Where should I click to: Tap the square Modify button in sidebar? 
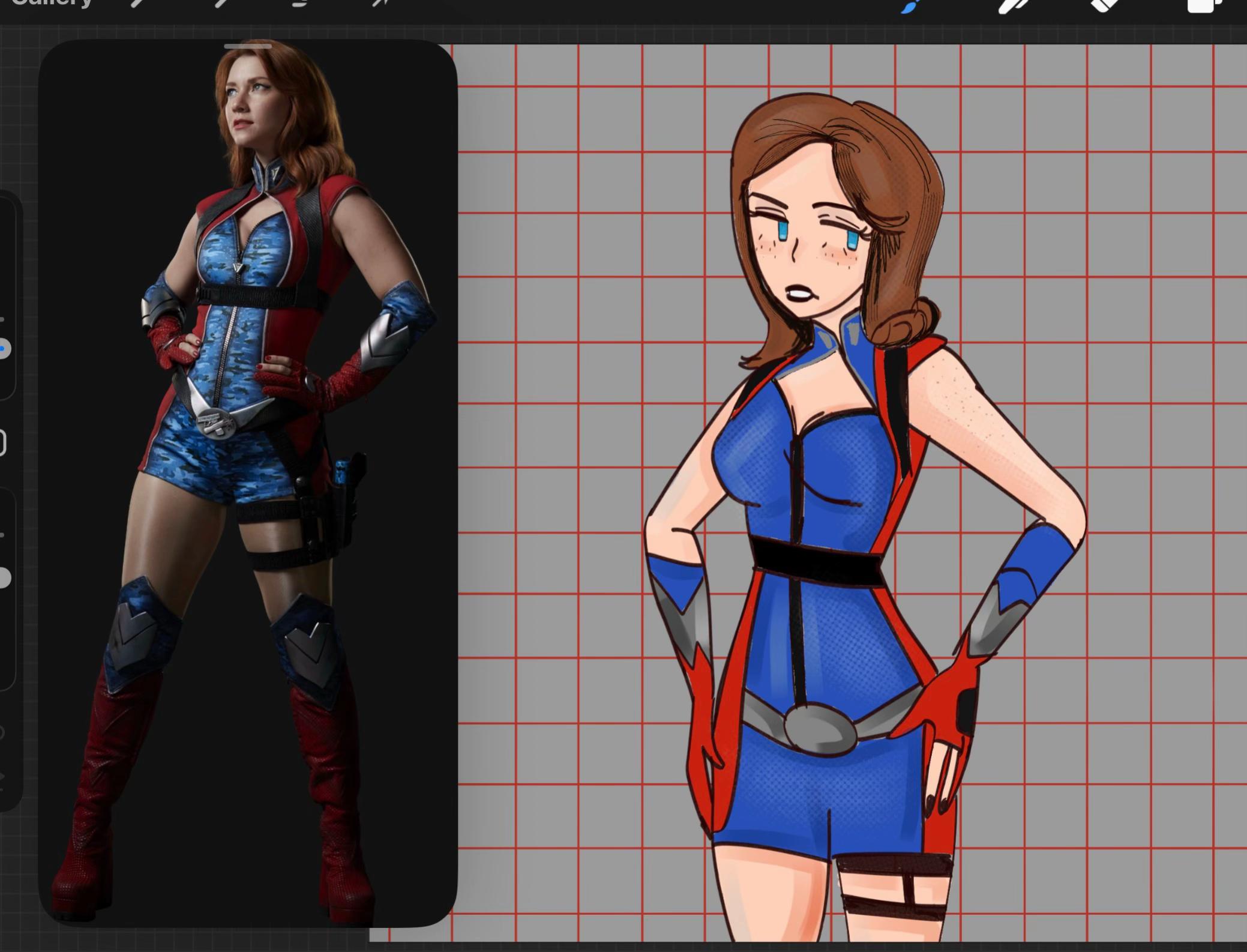[2, 443]
